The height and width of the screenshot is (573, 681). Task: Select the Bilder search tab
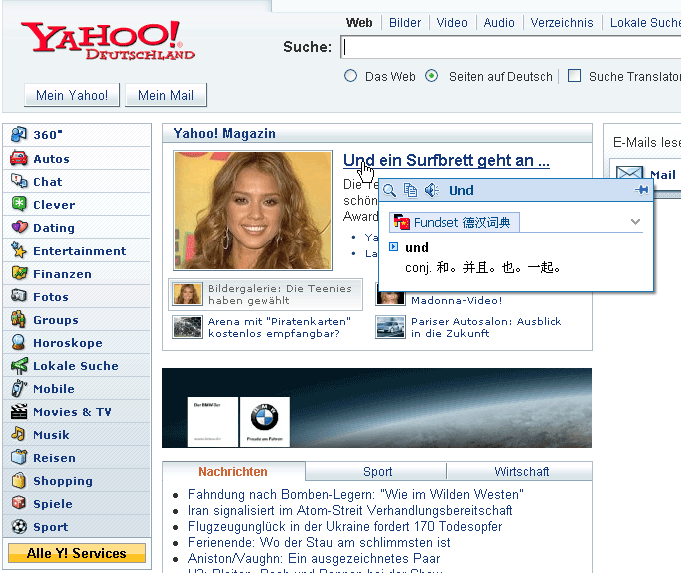pyautogui.click(x=405, y=23)
